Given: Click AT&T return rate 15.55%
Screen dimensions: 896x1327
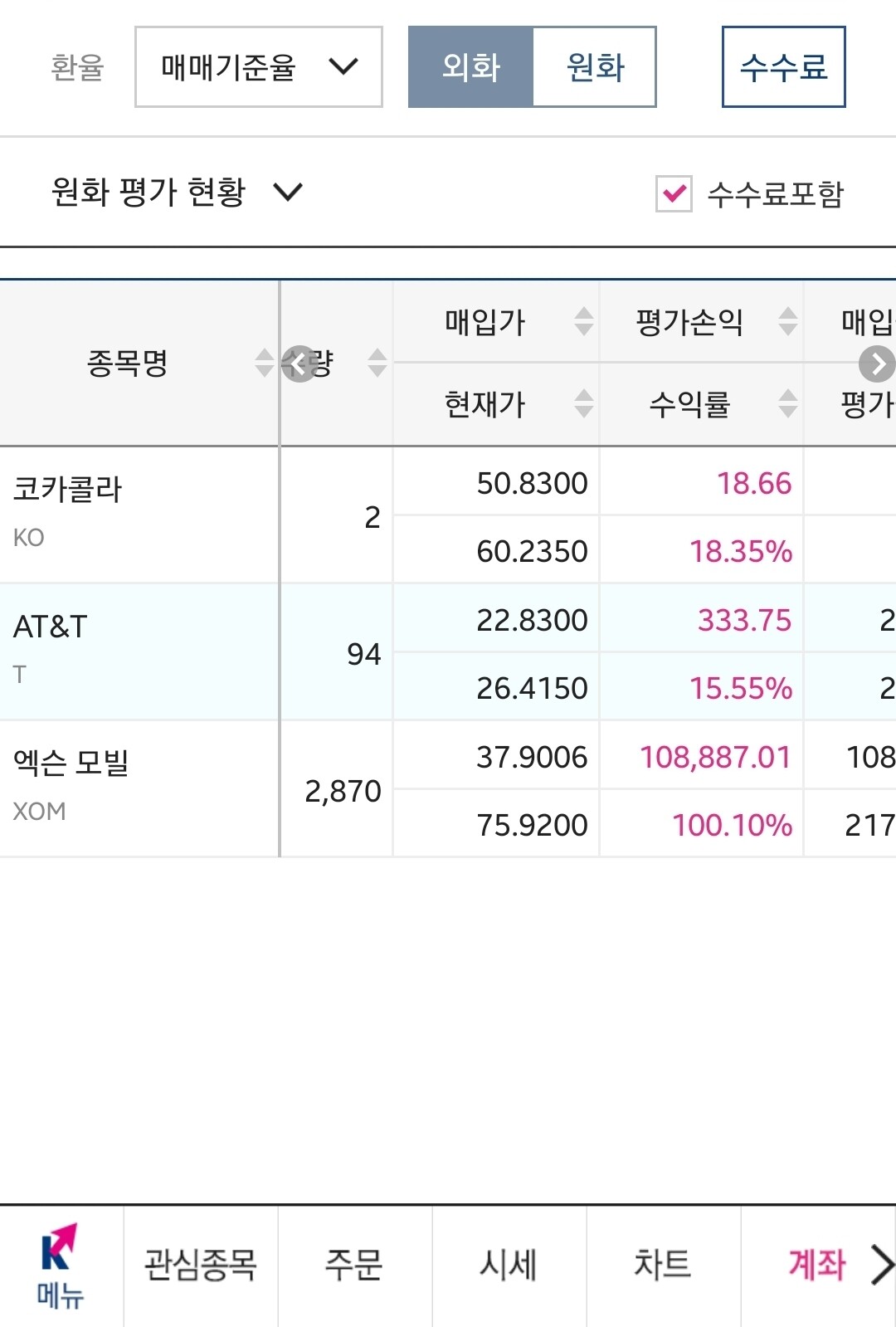Looking at the screenshot, I should click(741, 688).
